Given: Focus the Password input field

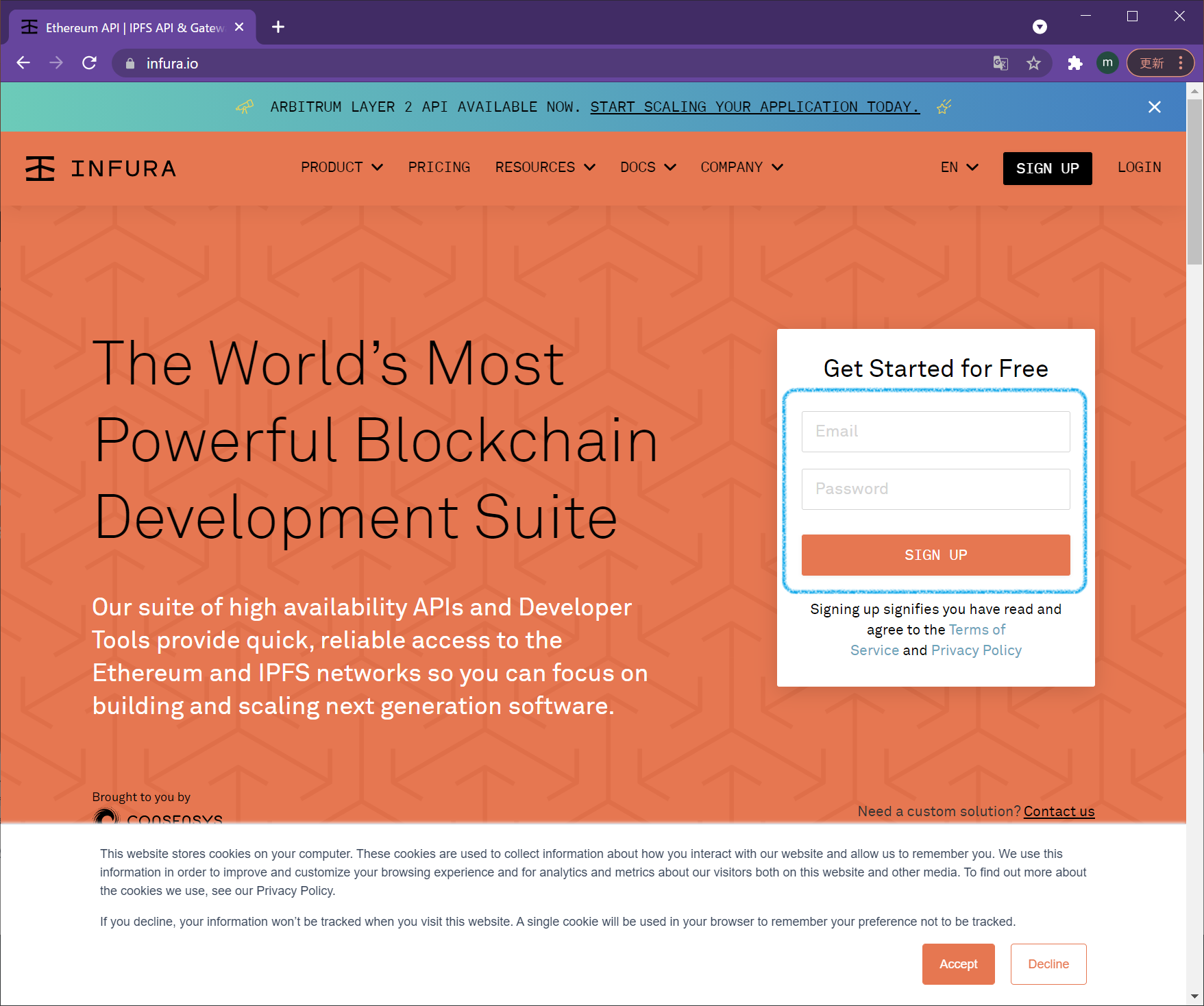Looking at the screenshot, I should [x=936, y=489].
